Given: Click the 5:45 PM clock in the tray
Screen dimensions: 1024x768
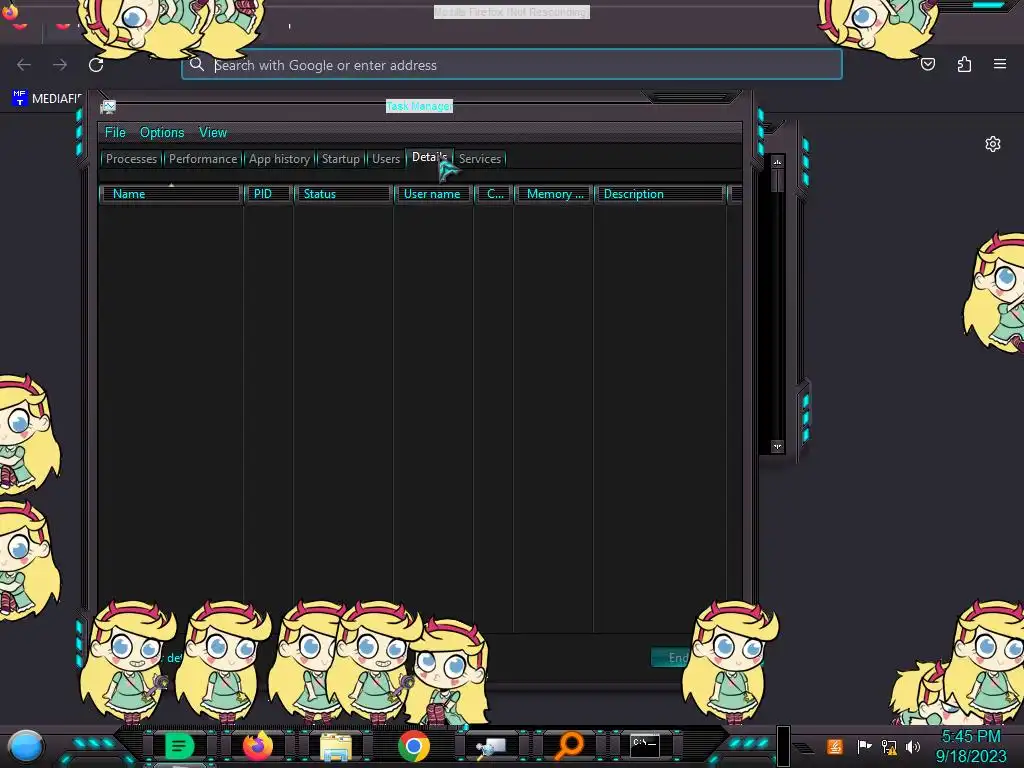Looking at the screenshot, I should click(x=971, y=737).
